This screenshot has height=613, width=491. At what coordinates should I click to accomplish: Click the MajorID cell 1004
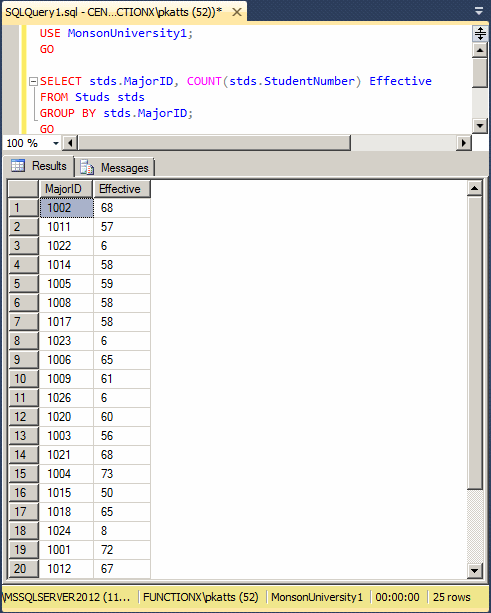click(66, 473)
